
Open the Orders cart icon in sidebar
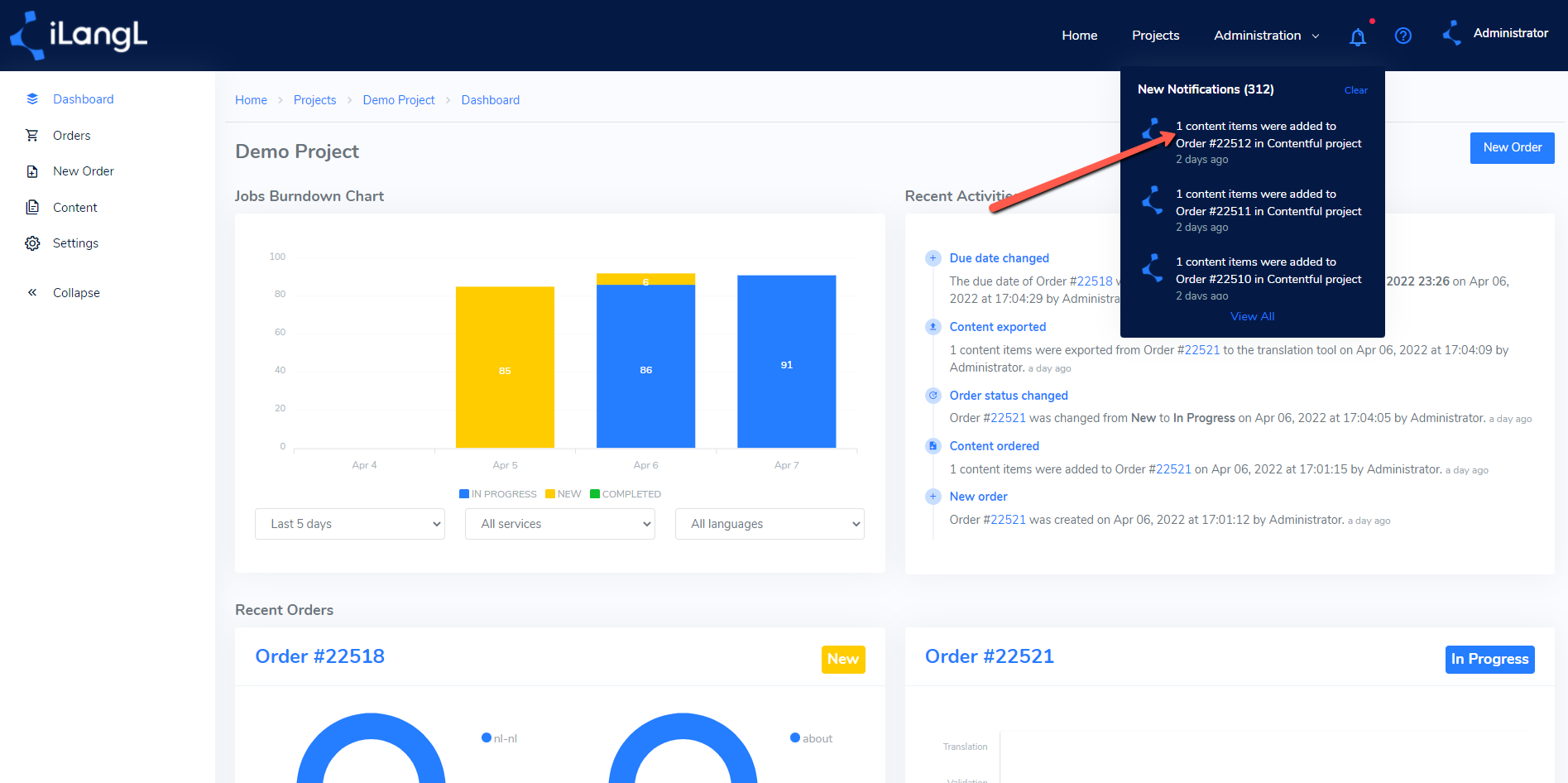32,135
